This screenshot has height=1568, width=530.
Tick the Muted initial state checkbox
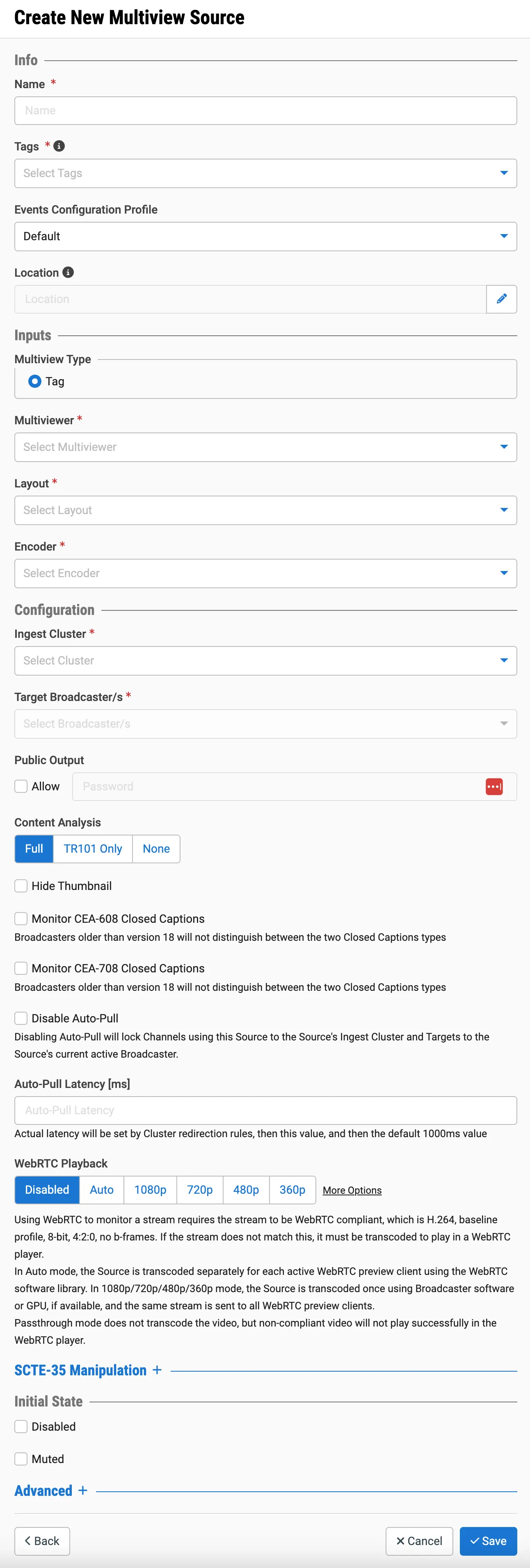(21, 1459)
